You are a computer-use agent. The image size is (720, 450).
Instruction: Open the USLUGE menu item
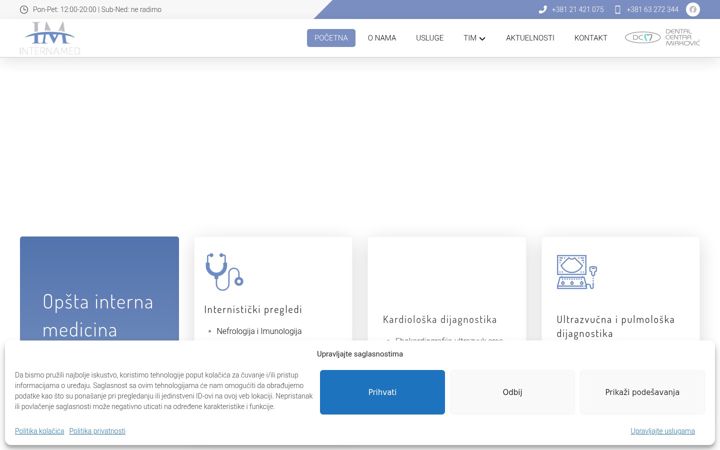click(x=429, y=38)
